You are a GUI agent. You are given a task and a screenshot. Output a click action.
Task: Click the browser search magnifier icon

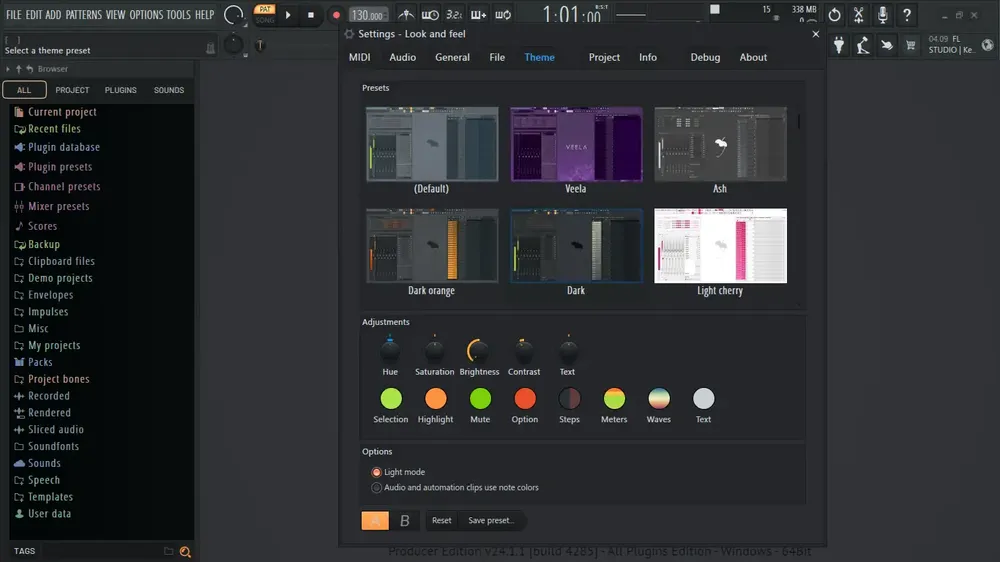[185, 552]
